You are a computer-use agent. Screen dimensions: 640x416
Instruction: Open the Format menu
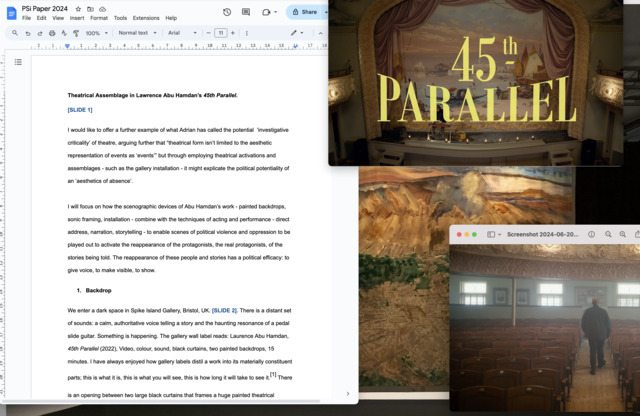pyautogui.click(x=99, y=18)
